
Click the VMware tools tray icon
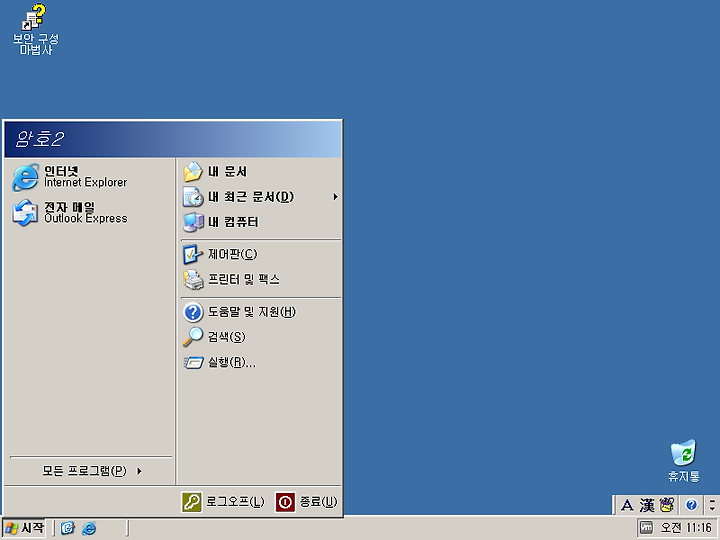coord(646,528)
